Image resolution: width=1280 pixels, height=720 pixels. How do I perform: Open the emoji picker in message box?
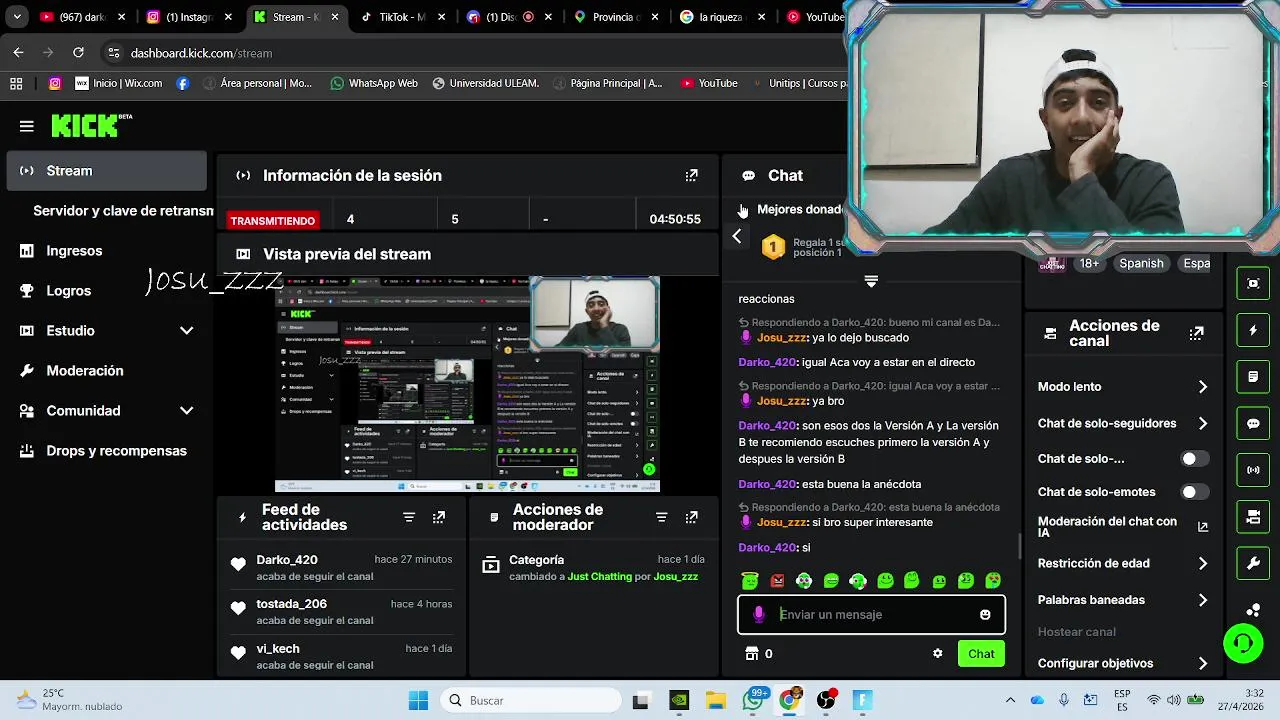tap(985, 614)
